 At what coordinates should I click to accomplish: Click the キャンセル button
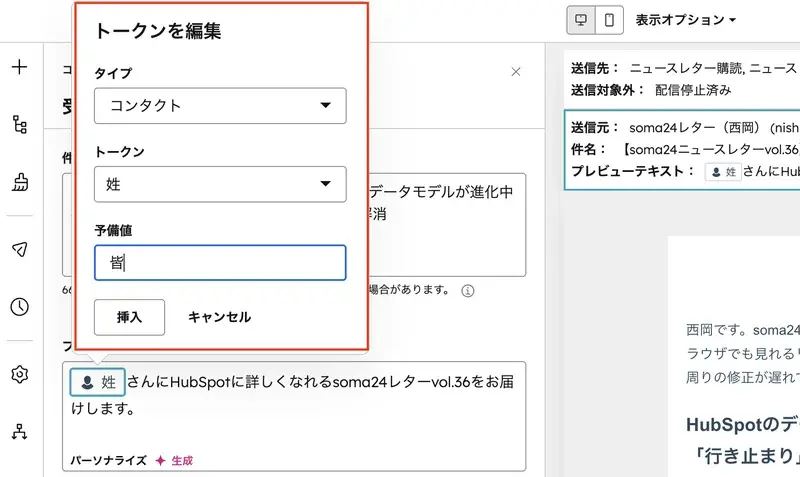(x=219, y=317)
